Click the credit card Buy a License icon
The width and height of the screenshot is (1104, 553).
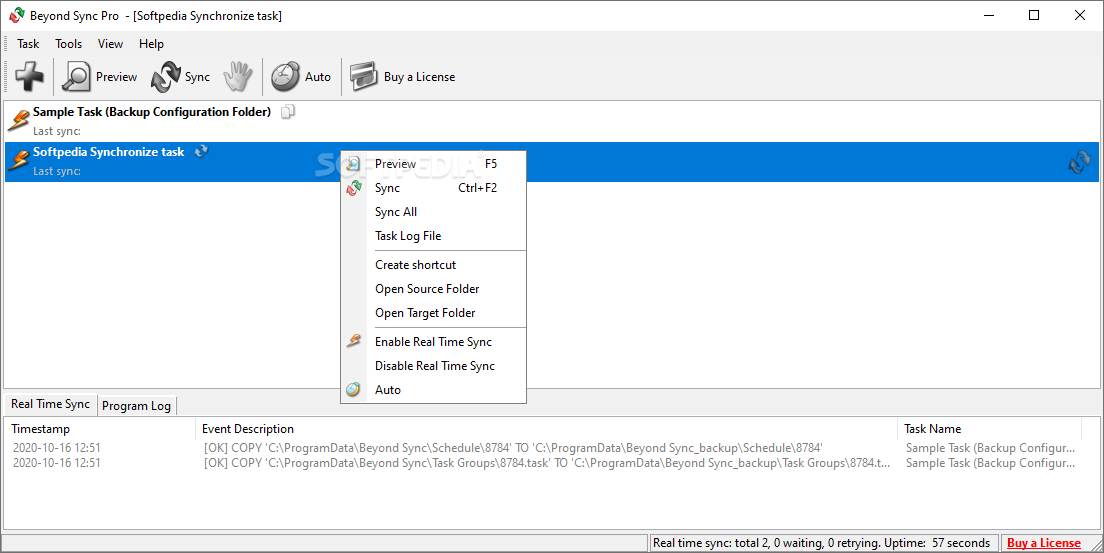pyautogui.click(x=364, y=76)
